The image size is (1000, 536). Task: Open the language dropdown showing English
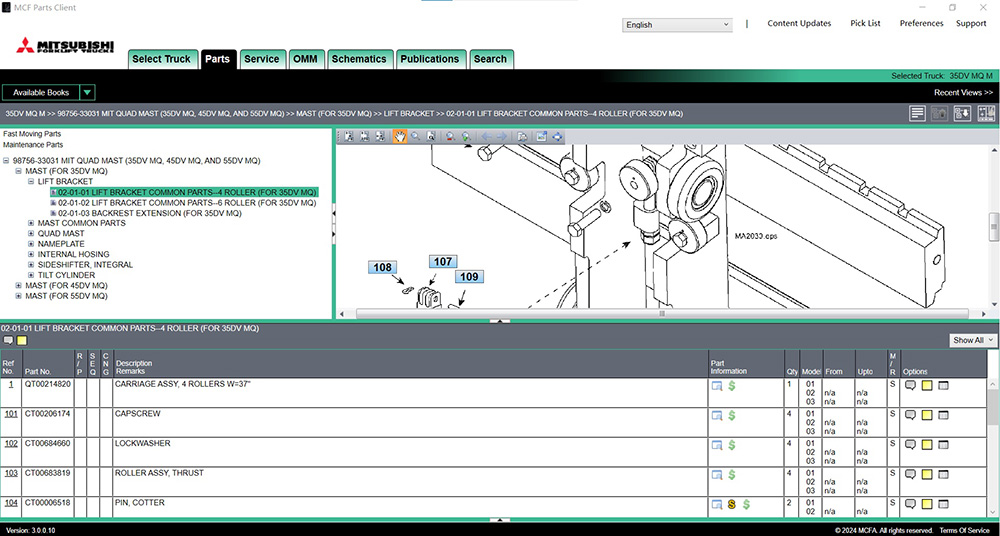coord(677,25)
